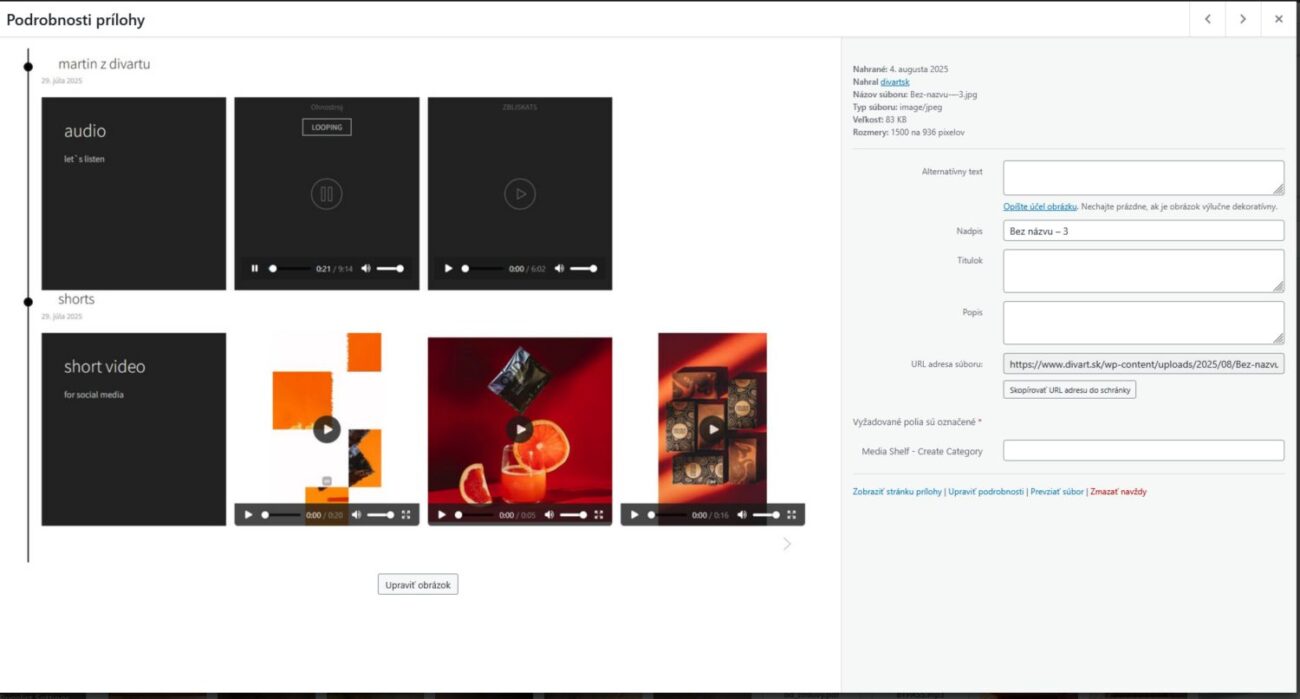Screen dimensions: 1300x699
Task: Click the Rozmery 1500 na 936 pixelov text
Action: [x=908, y=132]
